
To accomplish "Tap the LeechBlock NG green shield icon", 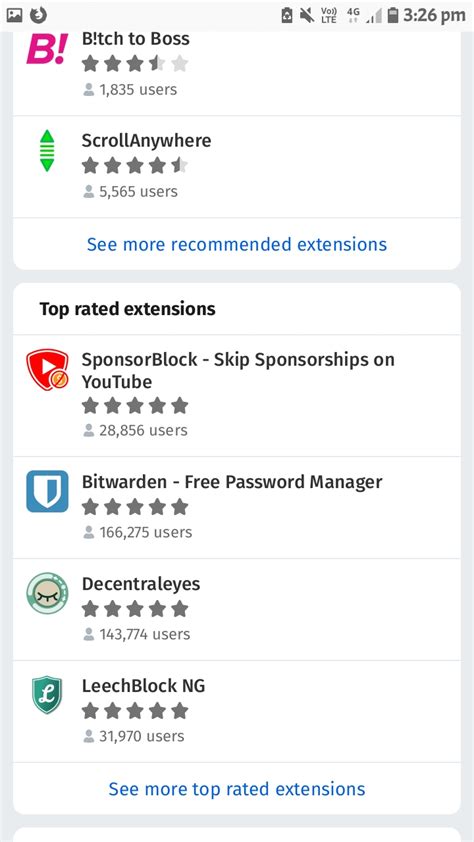I will coord(47,695).
